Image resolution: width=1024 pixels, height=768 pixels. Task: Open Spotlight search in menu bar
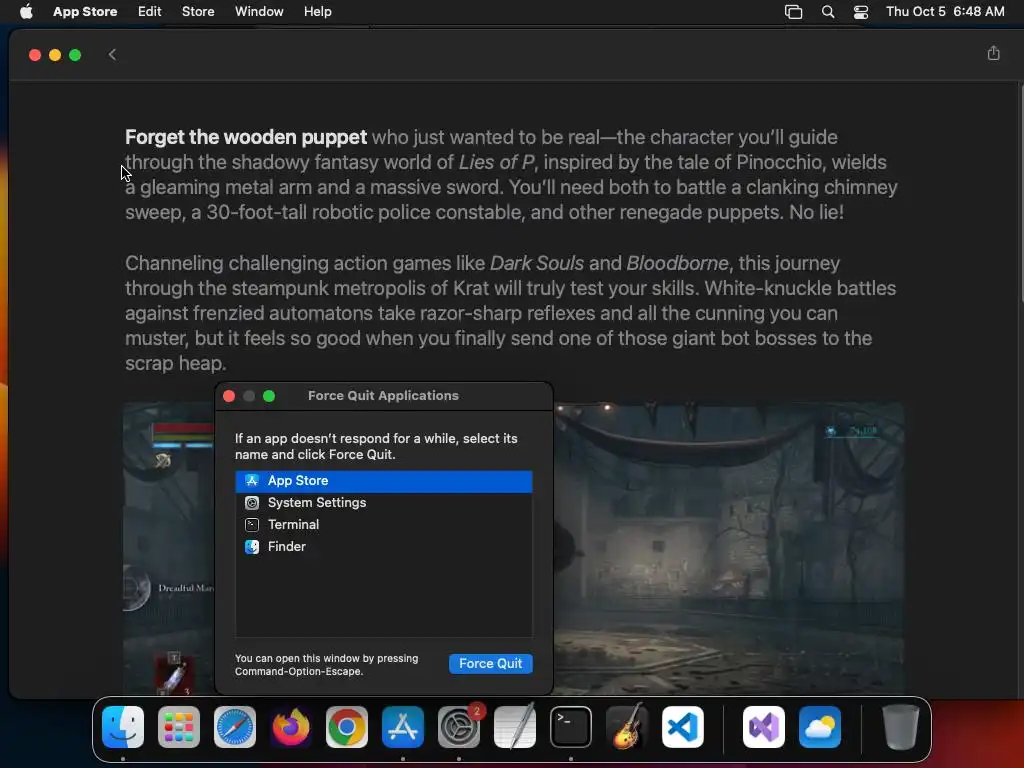point(827,12)
